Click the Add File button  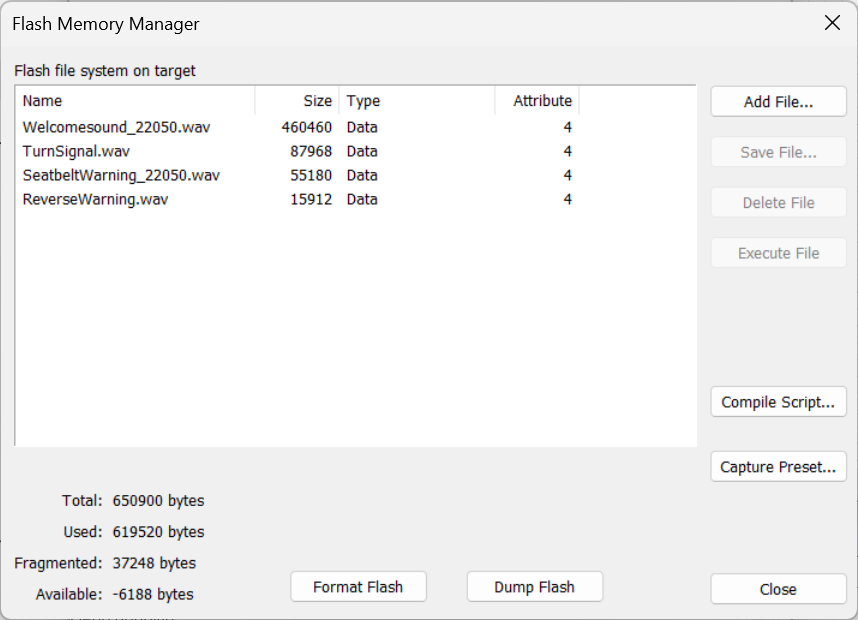pos(778,102)
